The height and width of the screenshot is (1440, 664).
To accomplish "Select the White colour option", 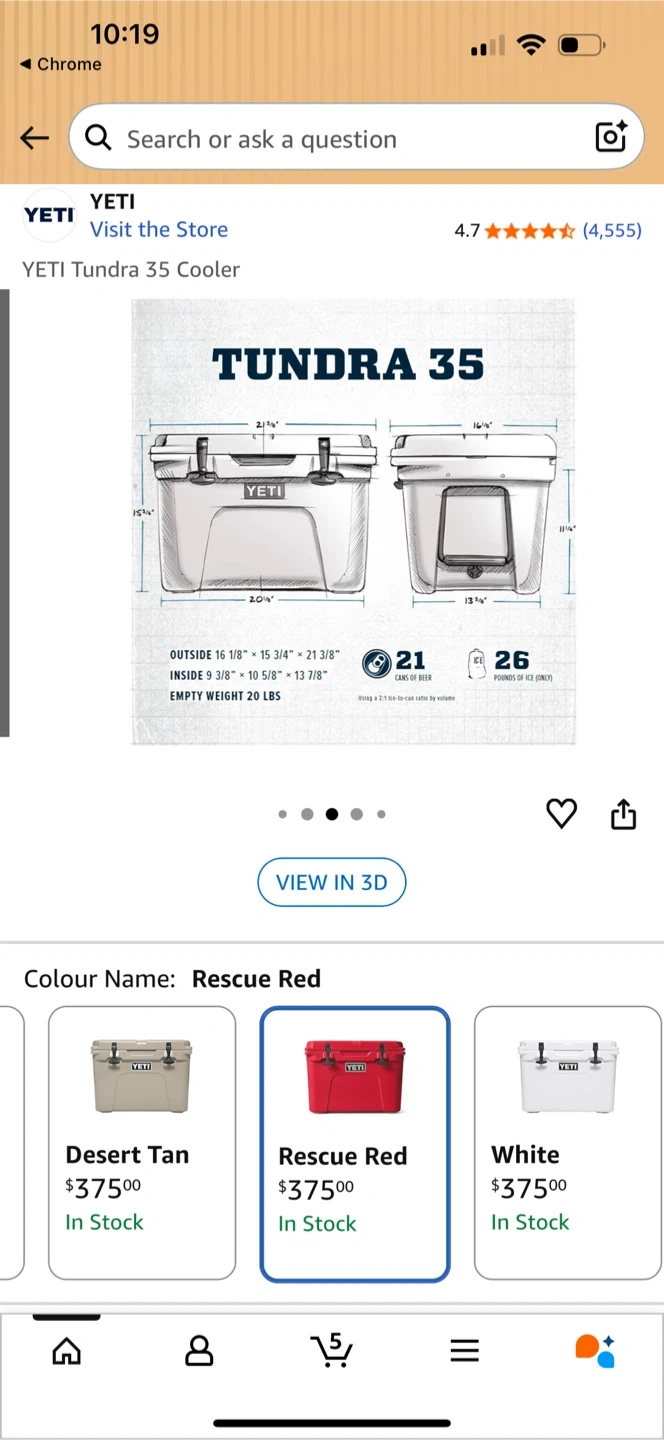I will pos(568,1142).
